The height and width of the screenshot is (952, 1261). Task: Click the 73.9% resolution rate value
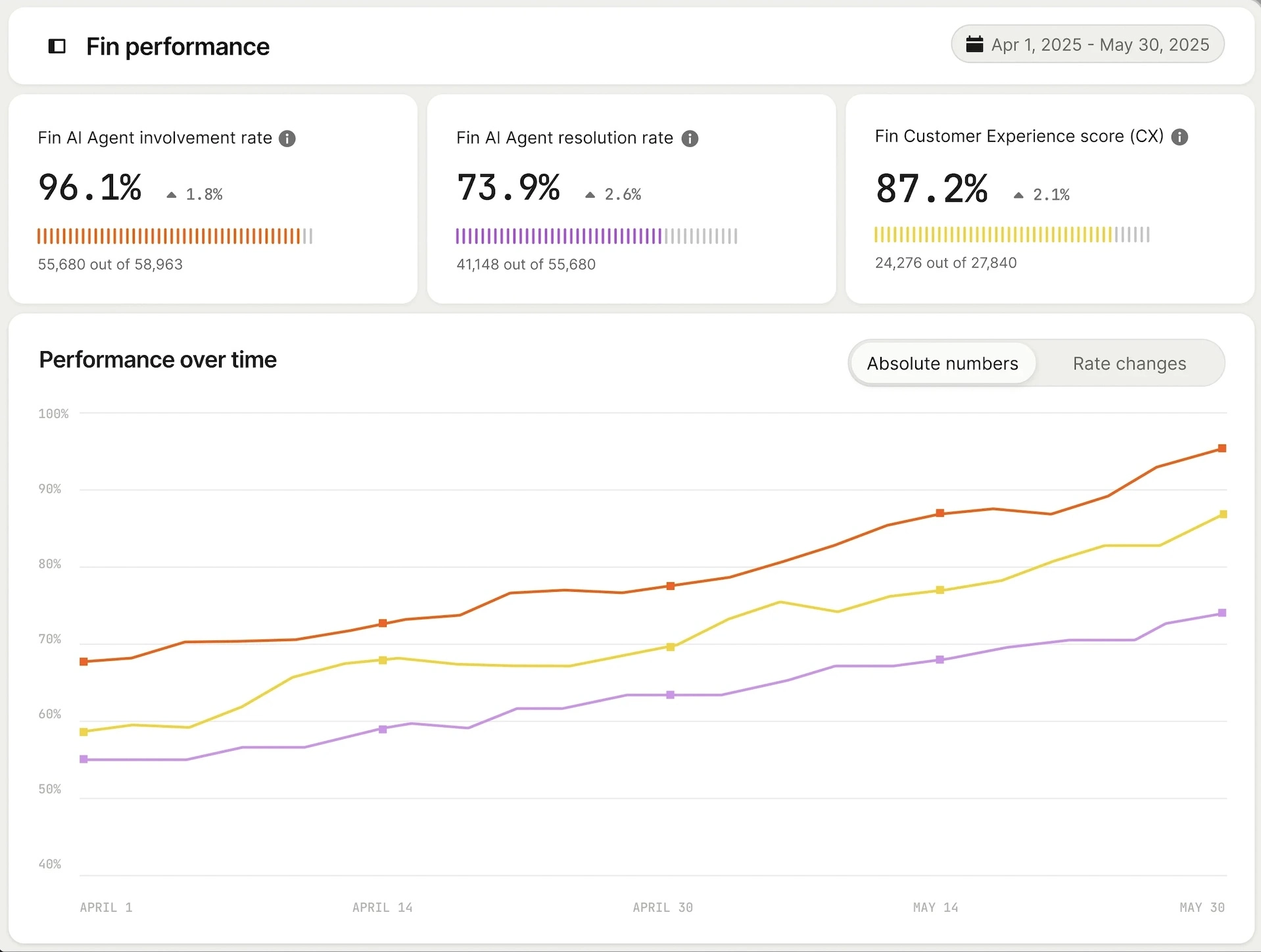(508, 188)
